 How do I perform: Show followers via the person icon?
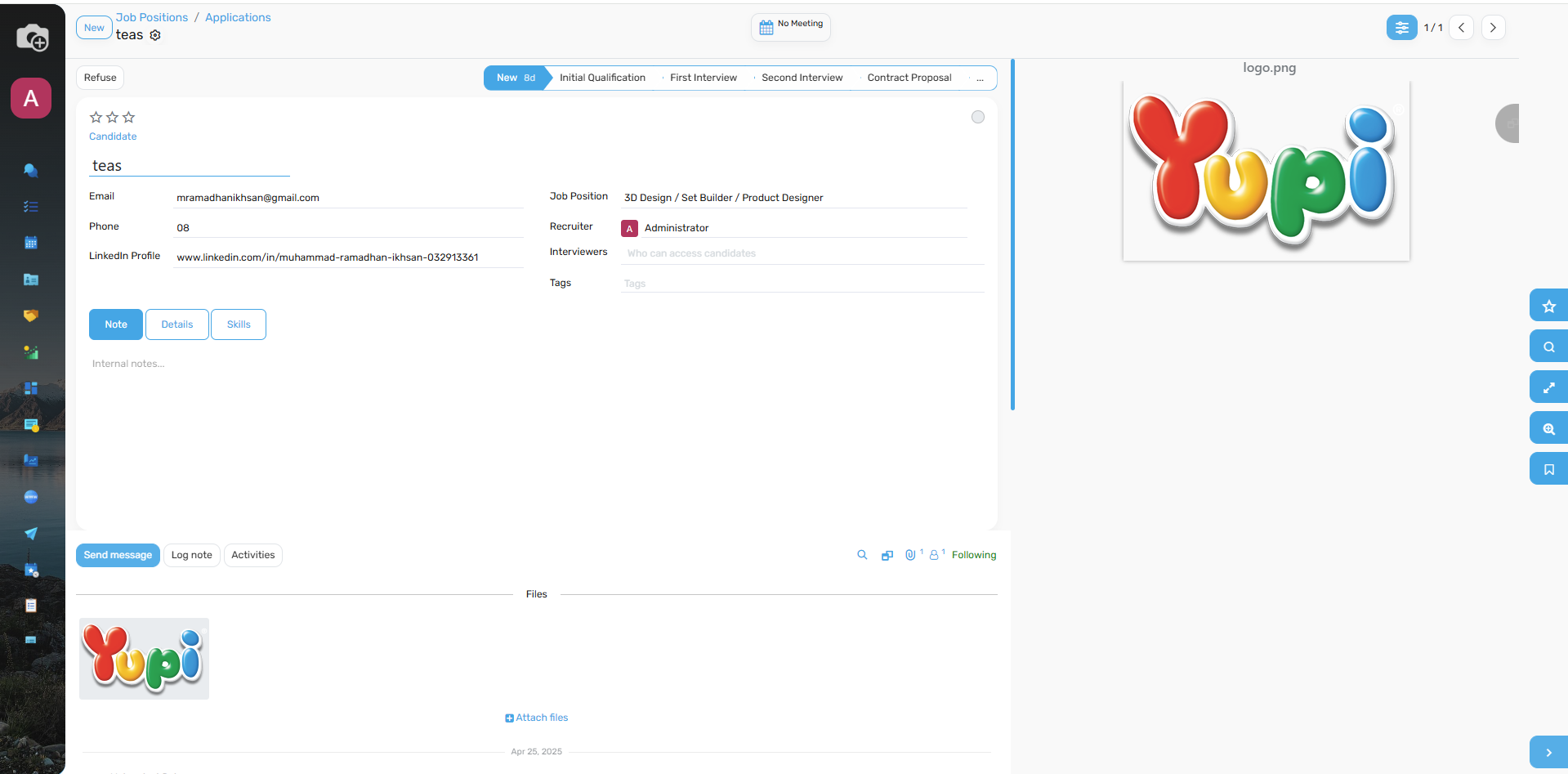[934, 555]
